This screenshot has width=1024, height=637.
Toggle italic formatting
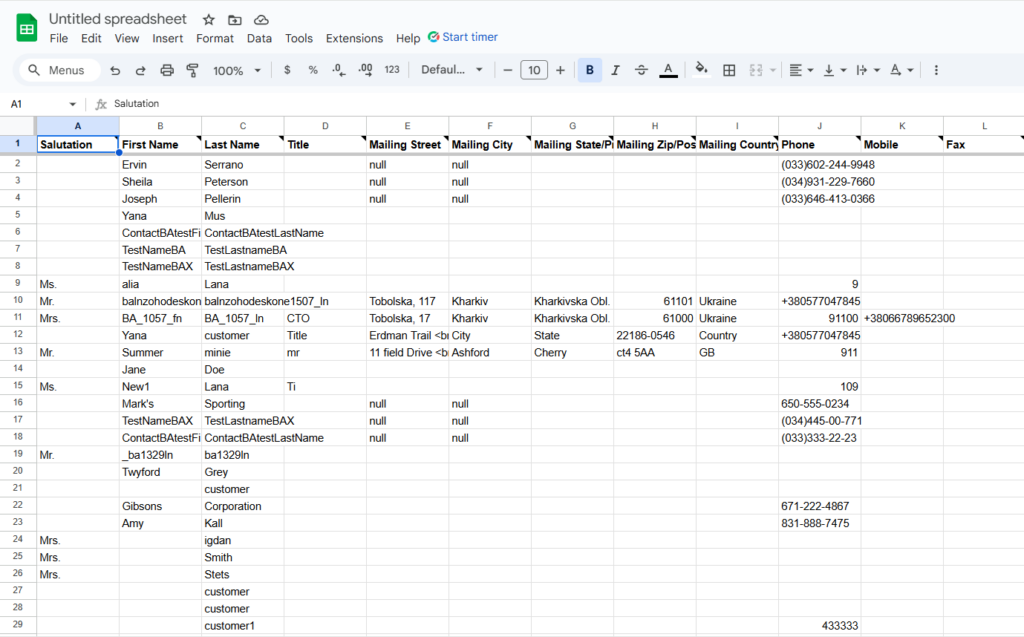tap(614, 70)
